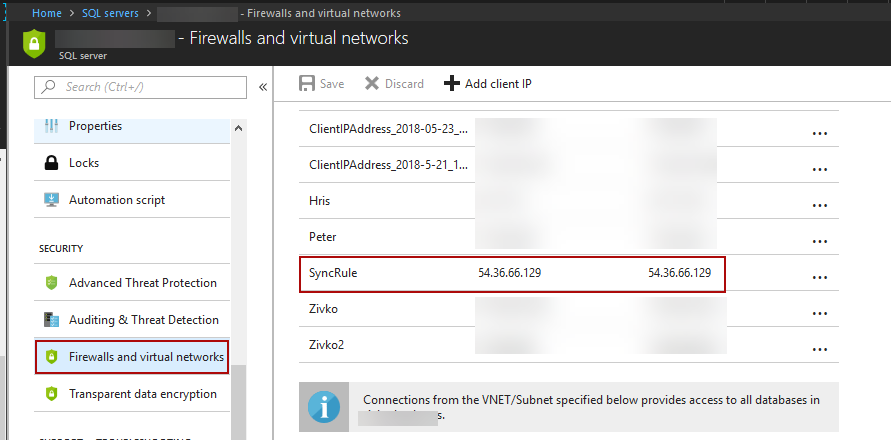Click the Advanced Threat Protection shield icon

coord(51,283)
